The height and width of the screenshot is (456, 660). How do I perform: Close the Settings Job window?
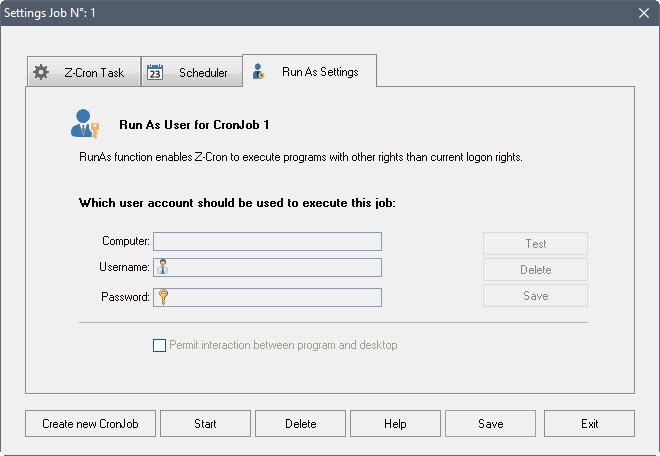pyautogui.click(x=644, y=13)
